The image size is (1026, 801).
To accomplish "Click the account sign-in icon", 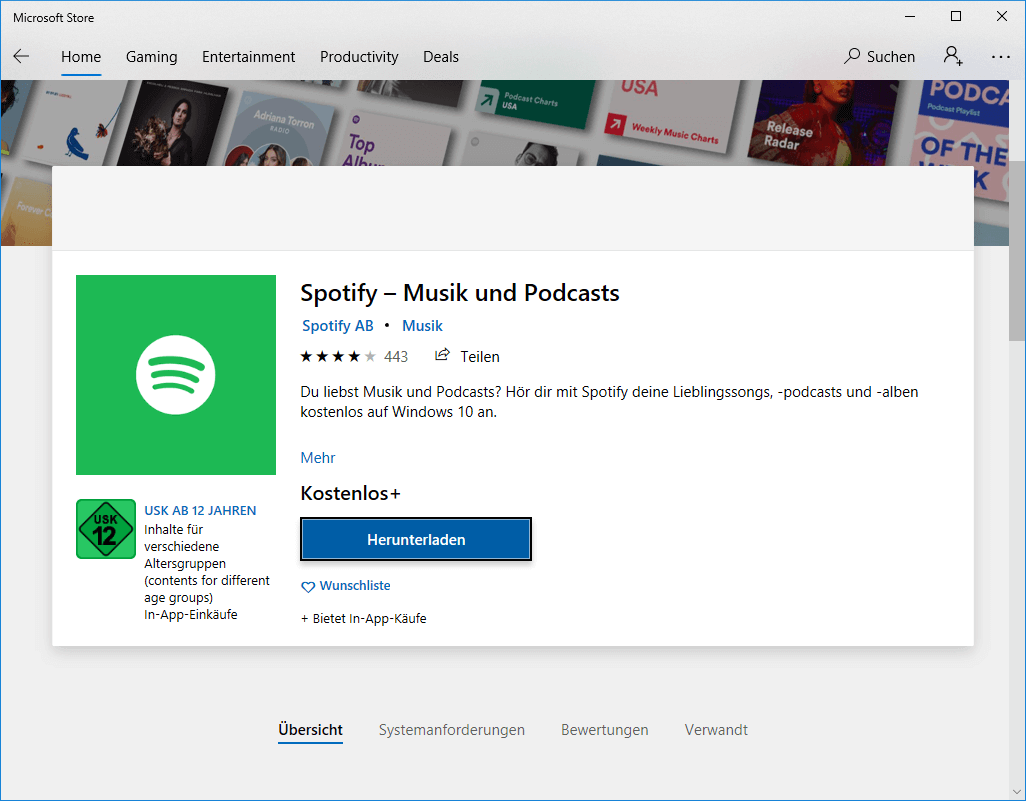I will click(952, 57).
